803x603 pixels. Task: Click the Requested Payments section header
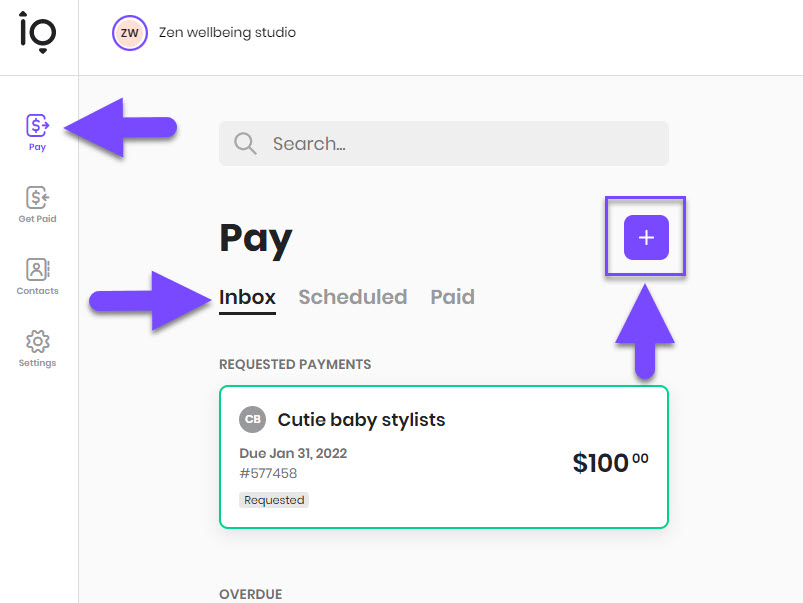pos(295,364)
